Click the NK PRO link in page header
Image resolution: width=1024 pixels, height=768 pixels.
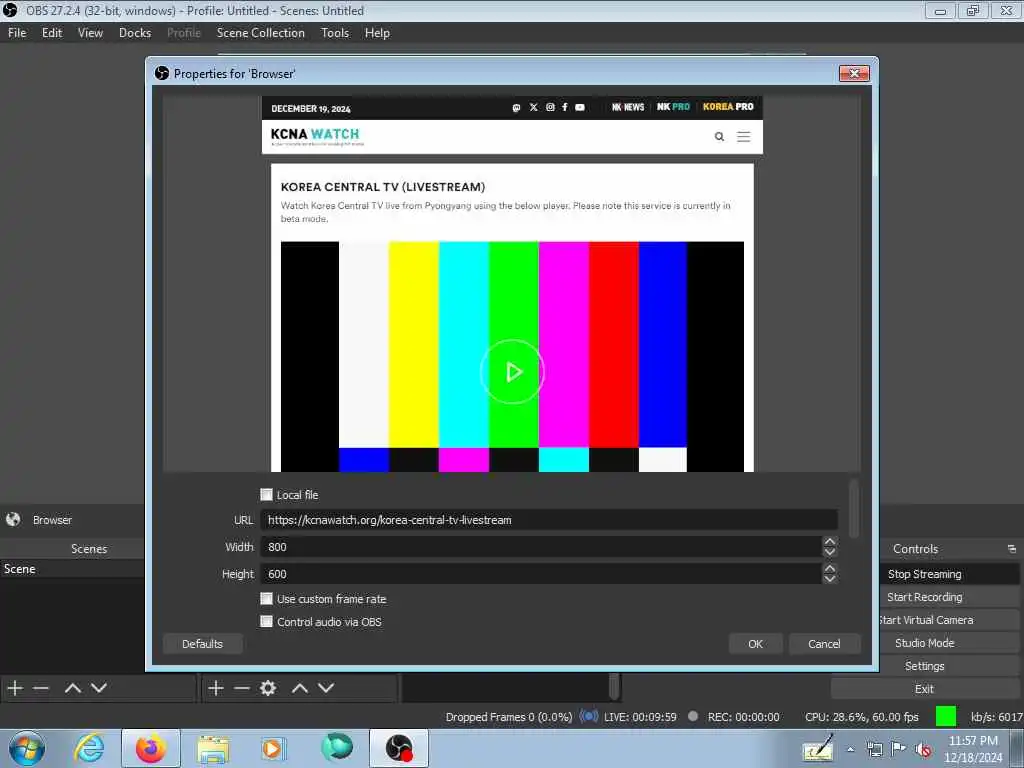673,106
